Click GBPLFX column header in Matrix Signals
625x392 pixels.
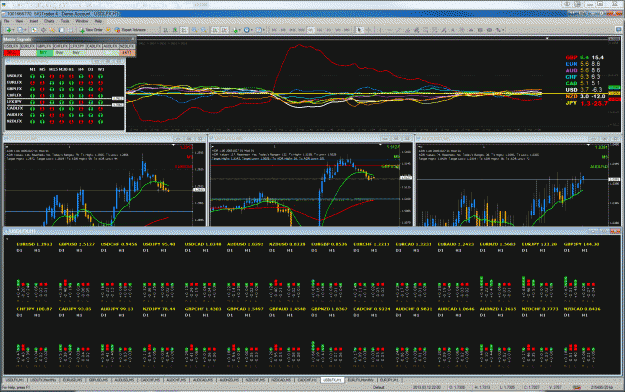click(44, 47)
